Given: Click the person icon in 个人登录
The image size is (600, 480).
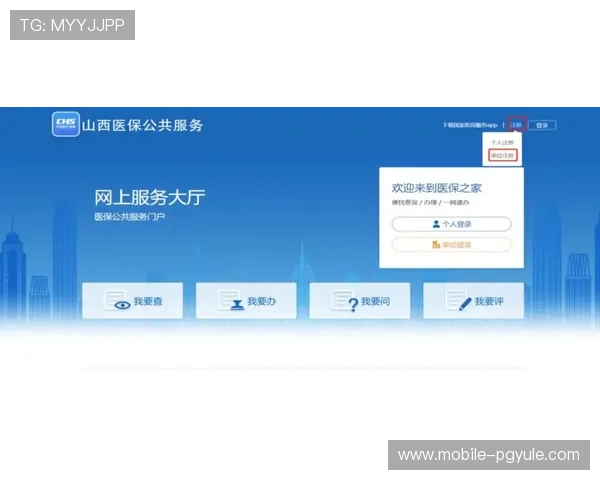Looking at the screenshot, I should tap(436, 224).
